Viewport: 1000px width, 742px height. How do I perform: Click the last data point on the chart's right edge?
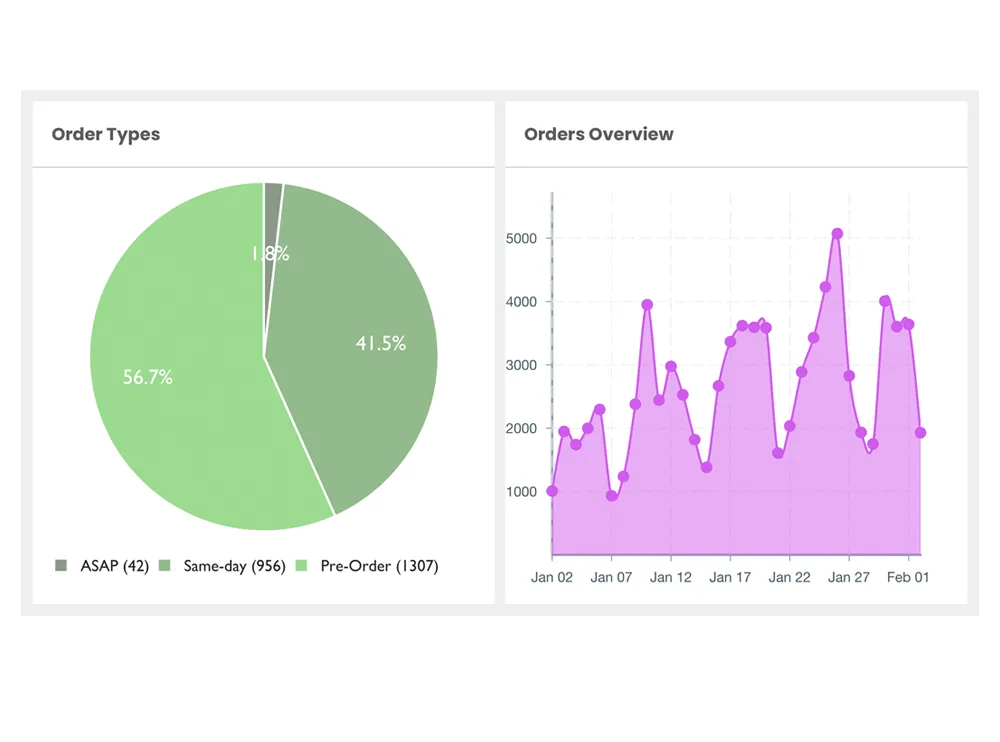[920, 433]
